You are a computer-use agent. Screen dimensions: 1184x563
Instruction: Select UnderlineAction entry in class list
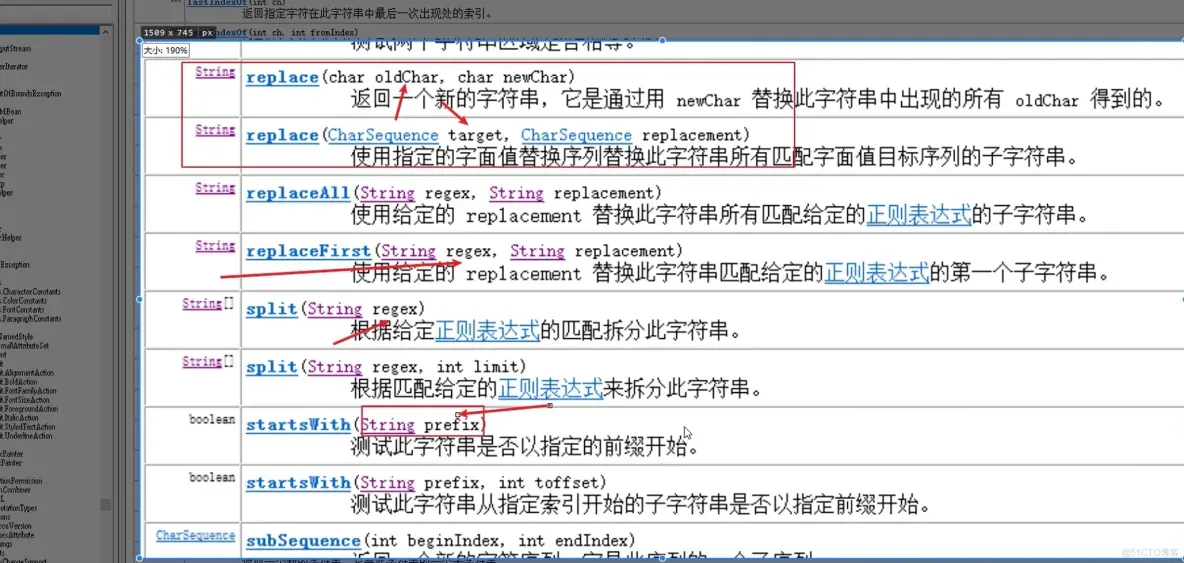(26, 436)
